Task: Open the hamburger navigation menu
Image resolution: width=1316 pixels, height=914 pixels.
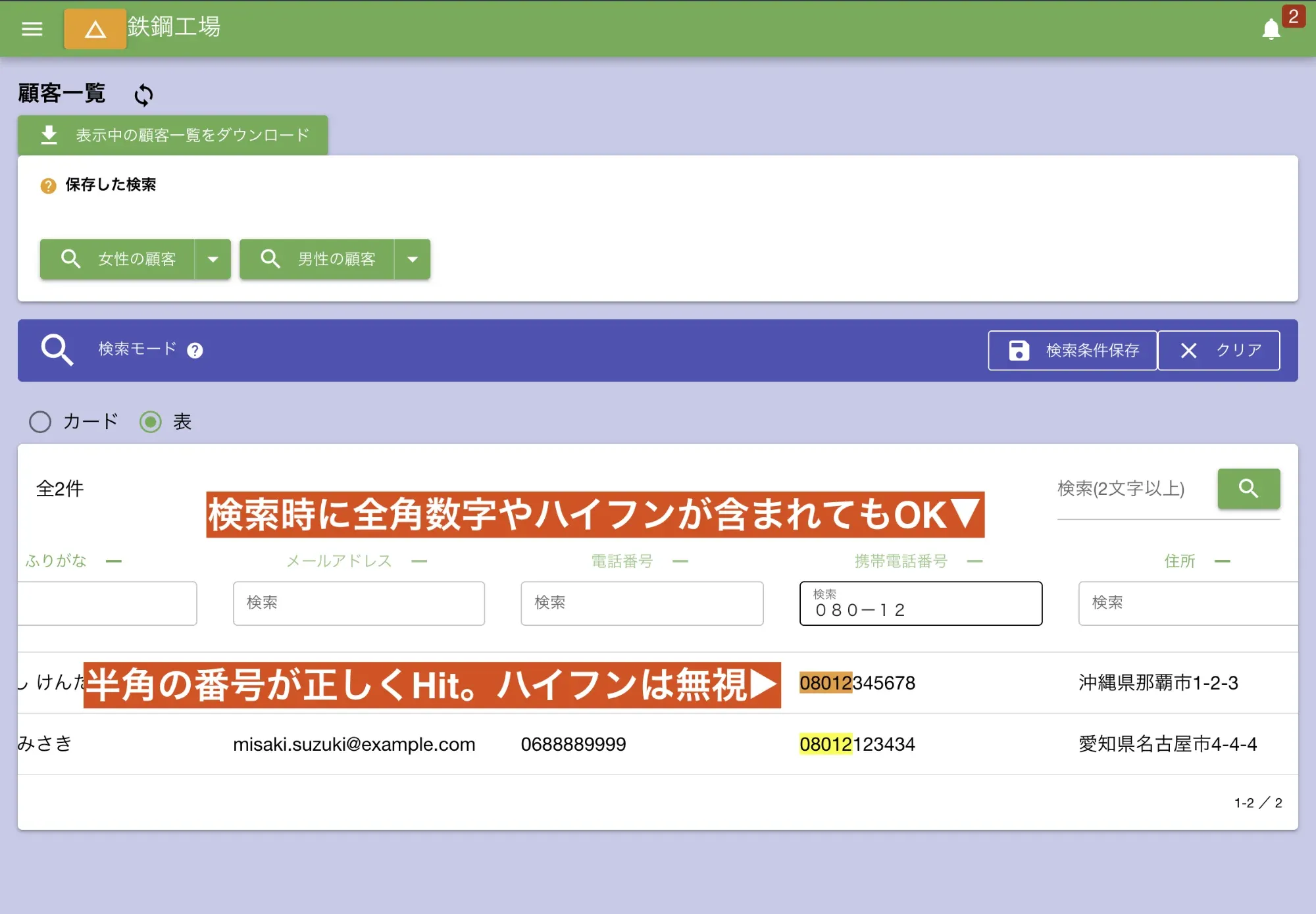Action: tap(32, 29)
